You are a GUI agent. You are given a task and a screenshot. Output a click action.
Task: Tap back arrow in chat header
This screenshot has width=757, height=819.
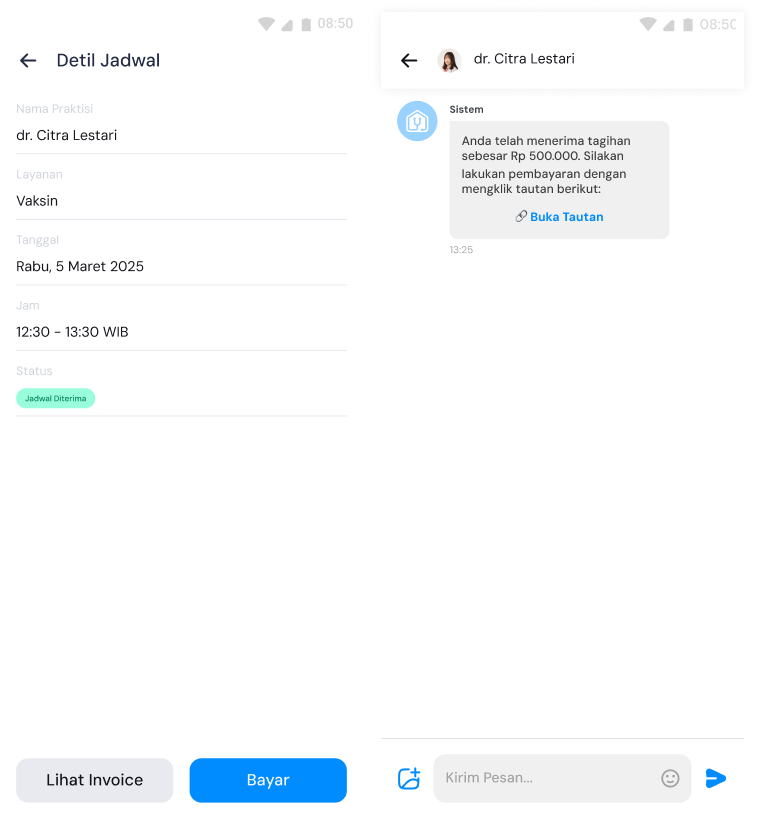[x=409, y=61]
